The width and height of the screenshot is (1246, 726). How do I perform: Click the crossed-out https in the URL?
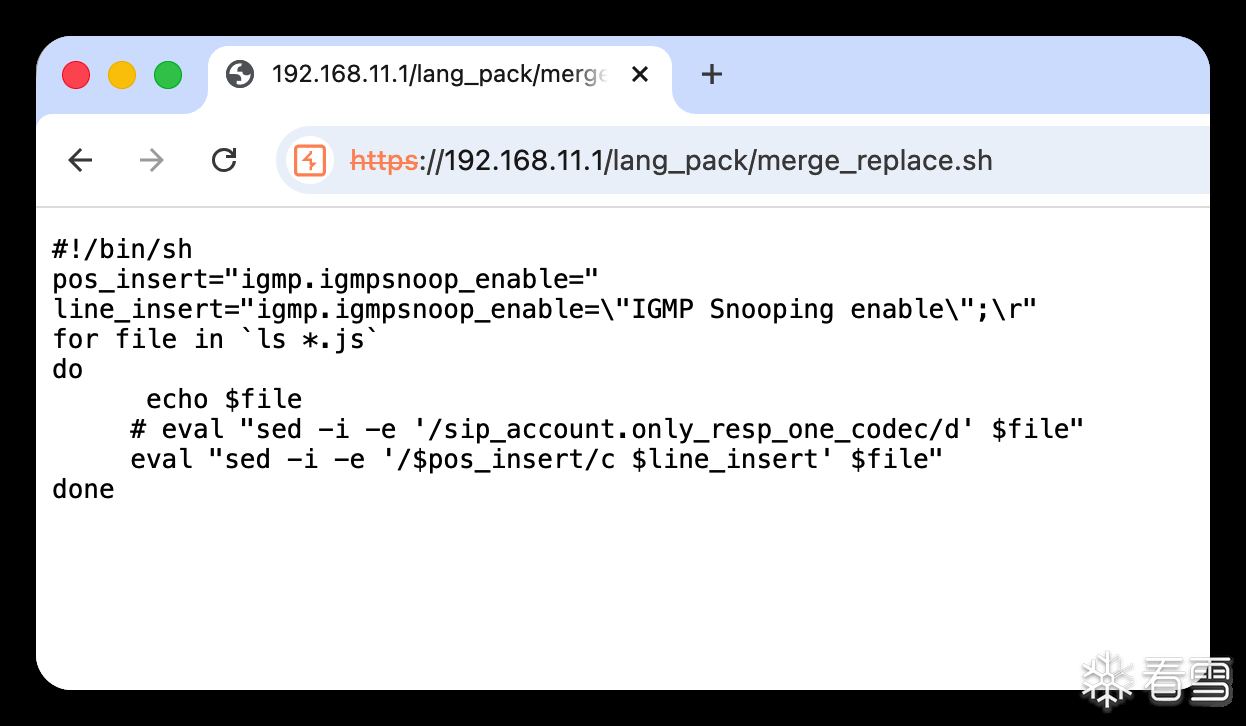pyautogui.click(x=384, y=160)
